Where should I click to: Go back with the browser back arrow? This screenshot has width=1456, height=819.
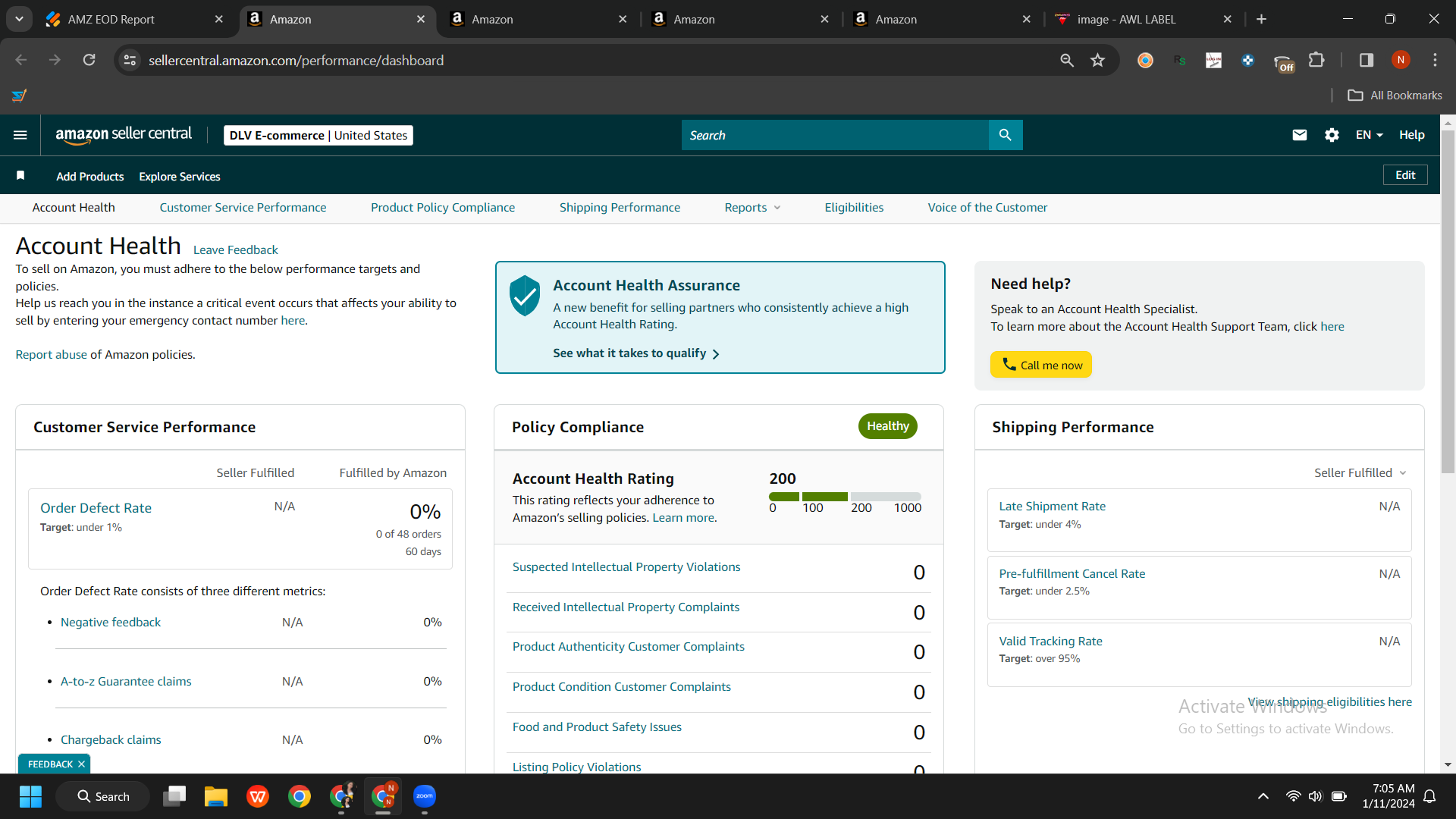[x=21, y=60]
